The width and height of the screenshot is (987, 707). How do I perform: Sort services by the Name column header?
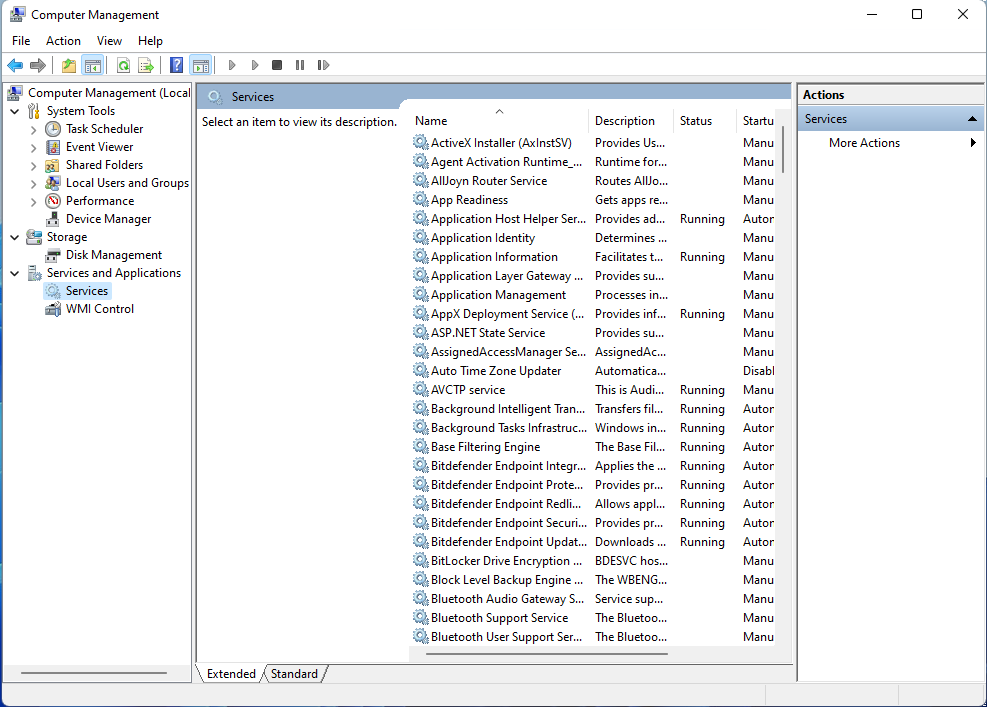point(499,121)
